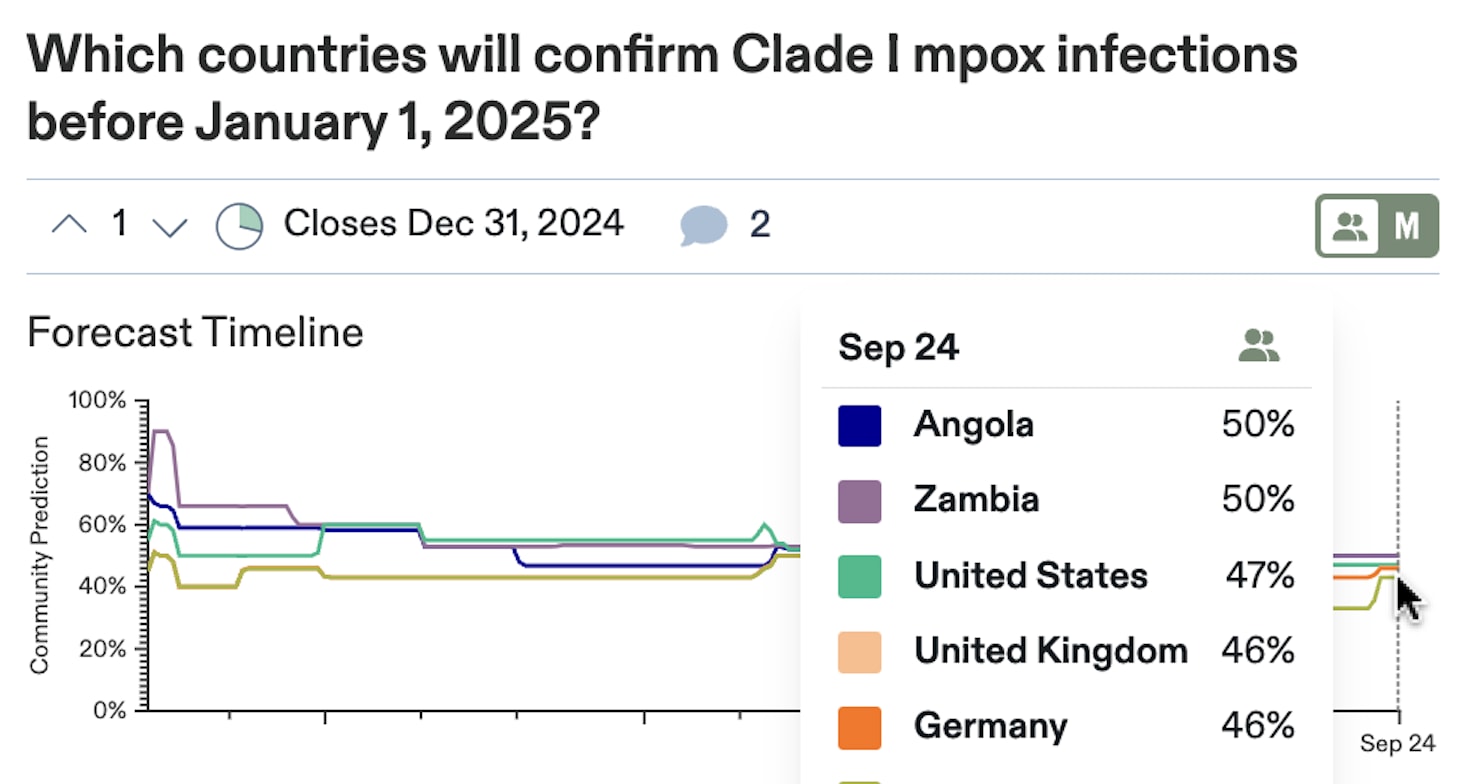The width and height of the screenshot is (1466, 784).
Task: Switch to community prediction view
Action: [1349, 226]
